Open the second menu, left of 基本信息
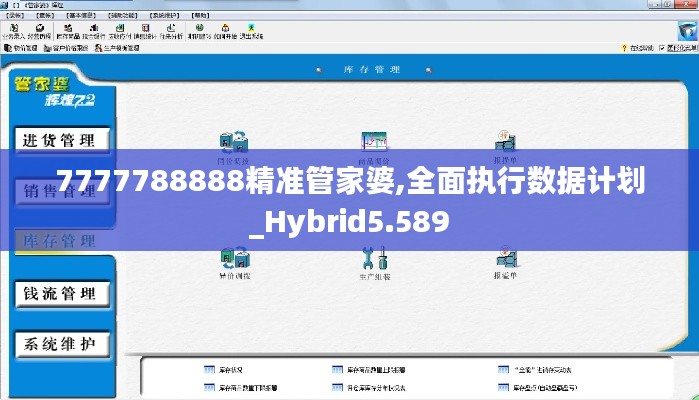Viewport: 699px width, 400px height. [x=45, y=15]
